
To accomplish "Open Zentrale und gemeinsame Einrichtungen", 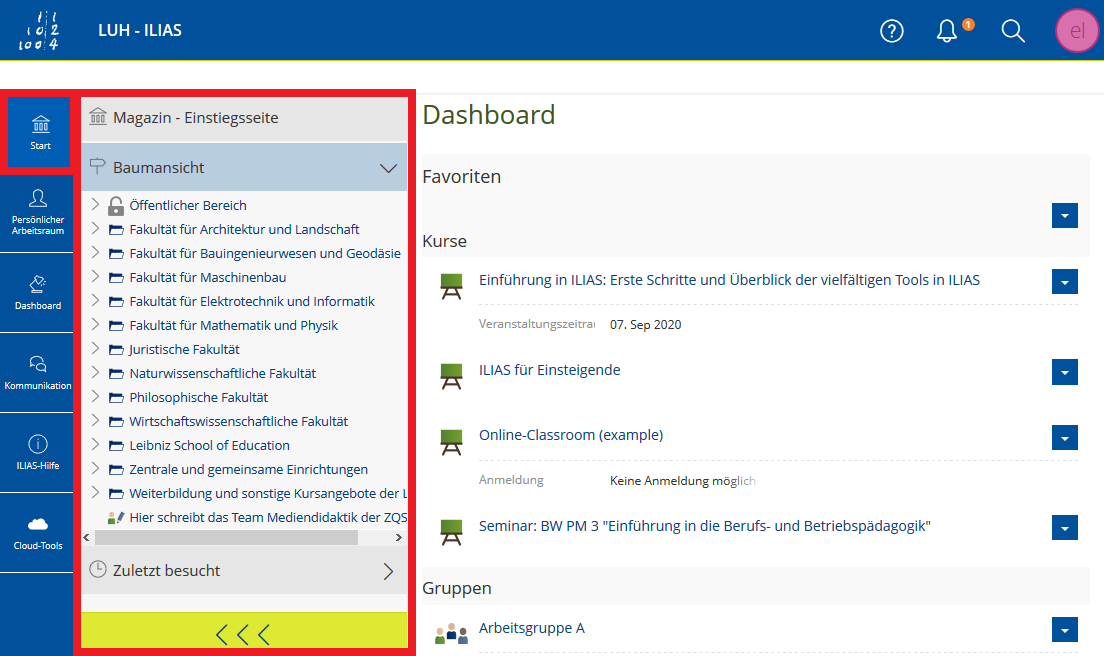I will (249, 469).
